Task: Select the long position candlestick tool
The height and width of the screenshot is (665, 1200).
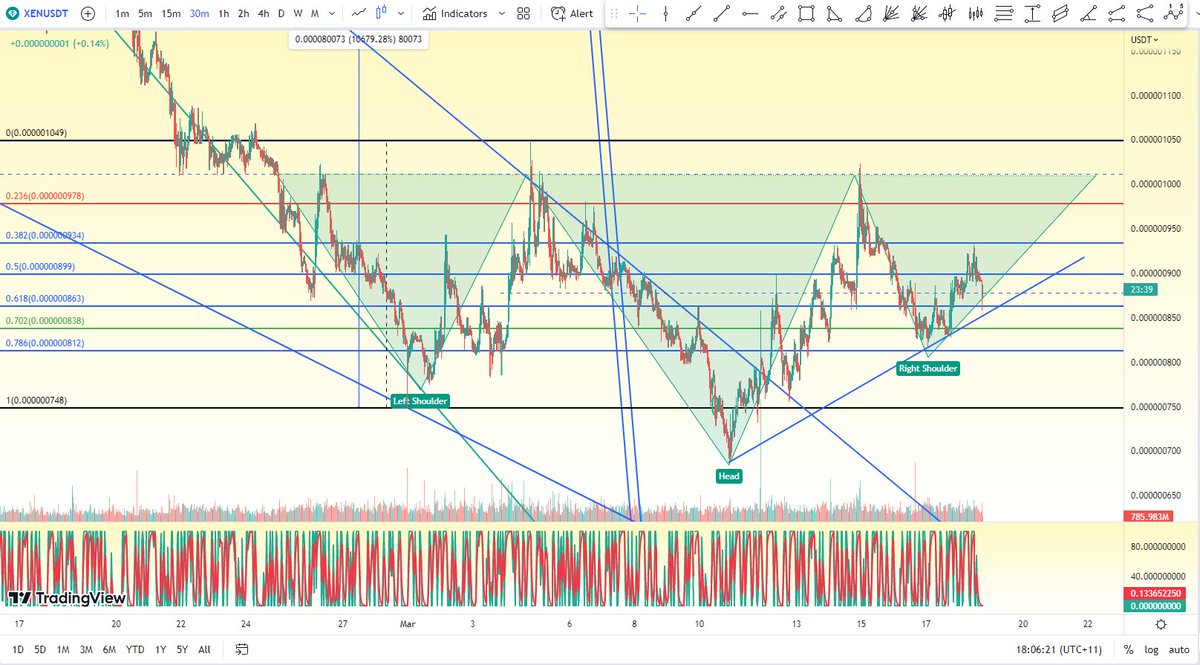Action: point(947,14)
